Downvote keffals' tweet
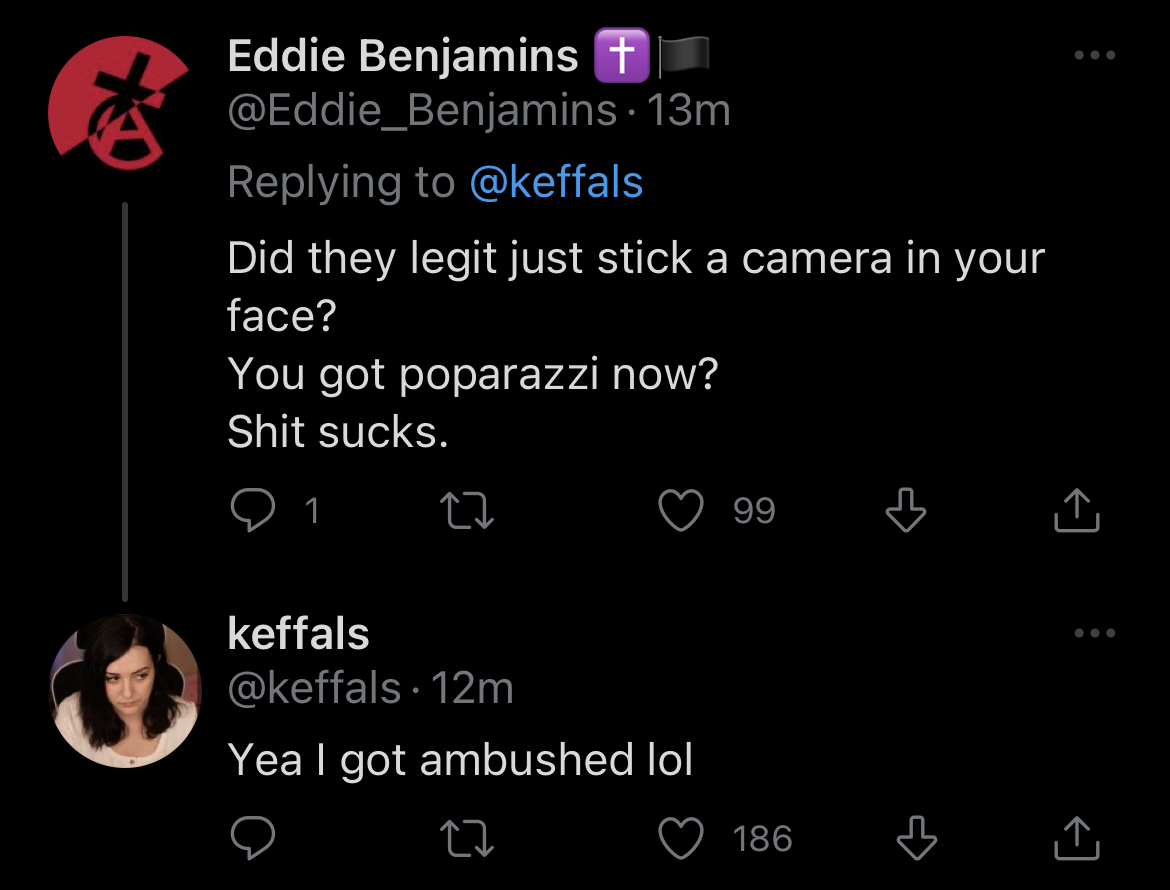This screenshot has width=1170, height=890. pos(916,839)
